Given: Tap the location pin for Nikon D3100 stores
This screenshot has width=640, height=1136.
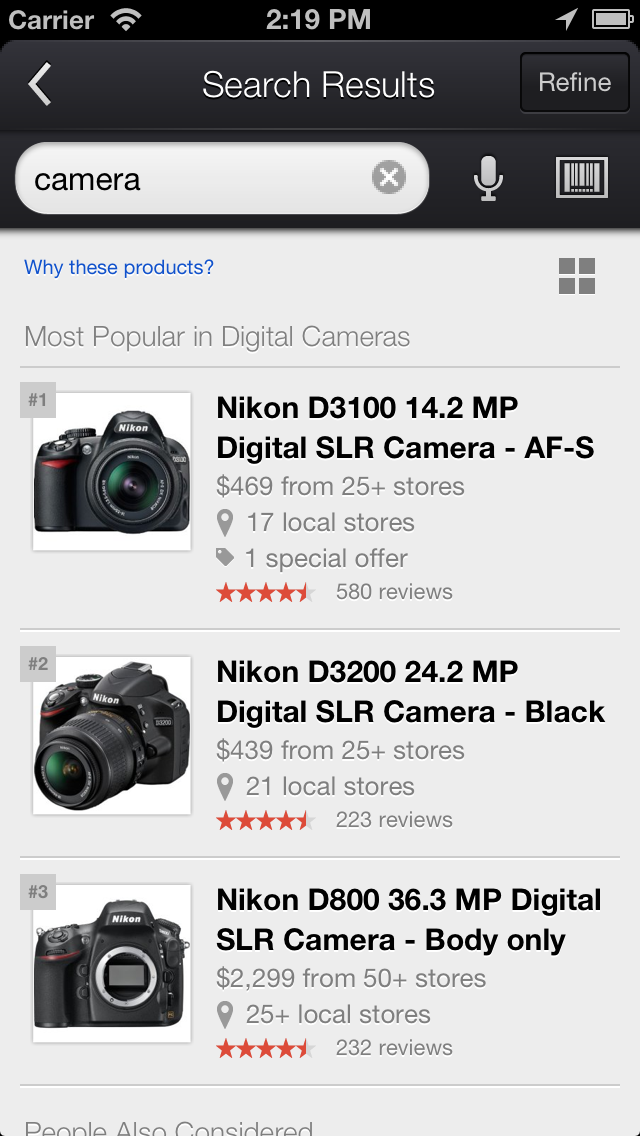Looking at the screenshot, I should click(225, 522).
